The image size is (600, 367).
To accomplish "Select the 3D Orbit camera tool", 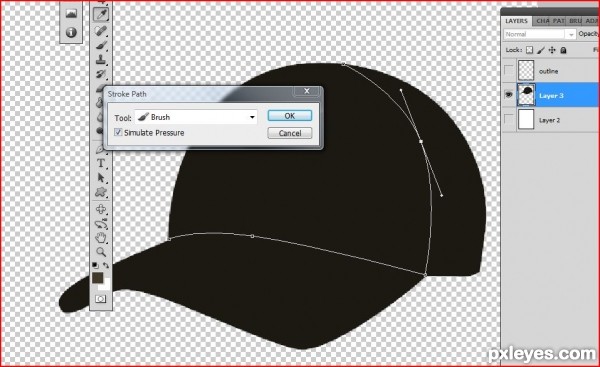I will point(101,224).
